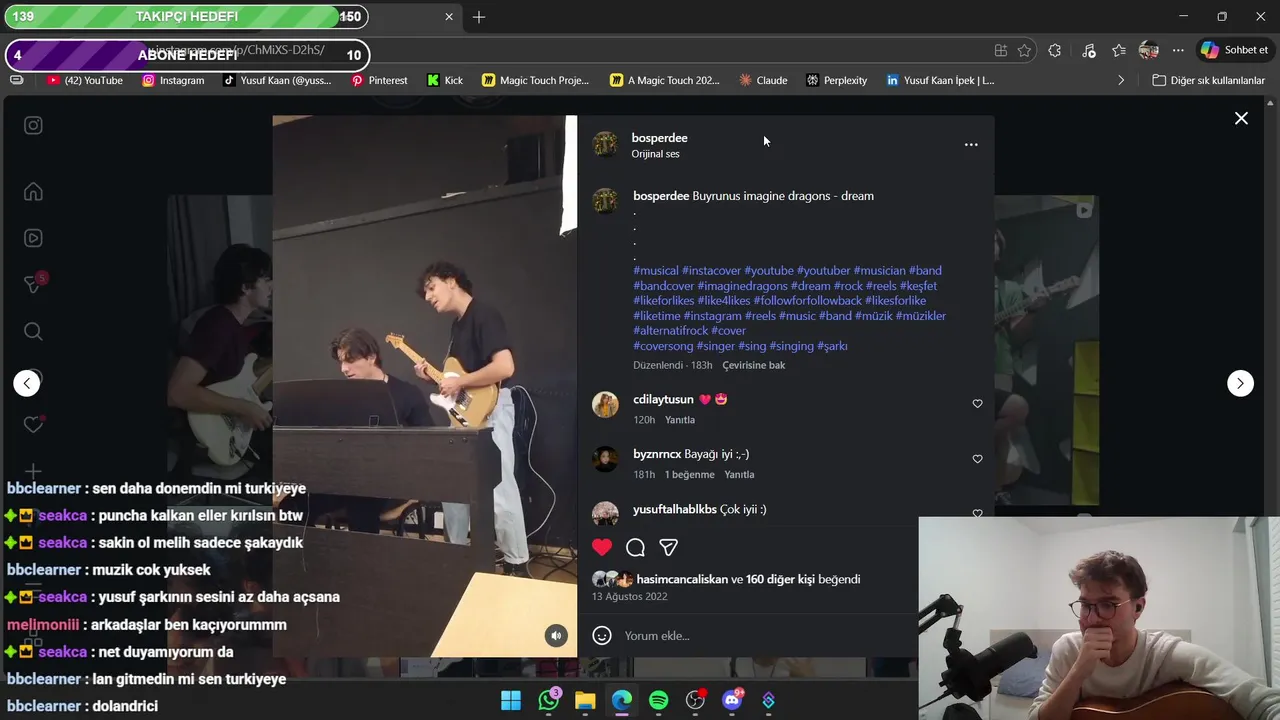The width and height of the screenshot is (1280, 720).
Task: Open YouTube bookmark in favorites bar
Action: tap(85, 80)
